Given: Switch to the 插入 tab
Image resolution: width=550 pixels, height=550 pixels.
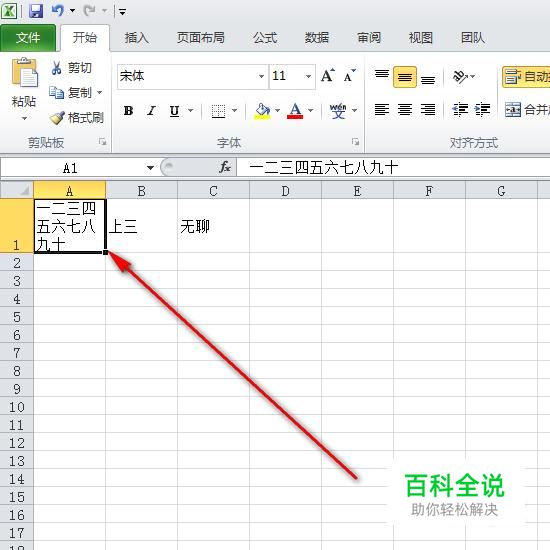Looking at the screenshot, I should (x=136, y=38).
